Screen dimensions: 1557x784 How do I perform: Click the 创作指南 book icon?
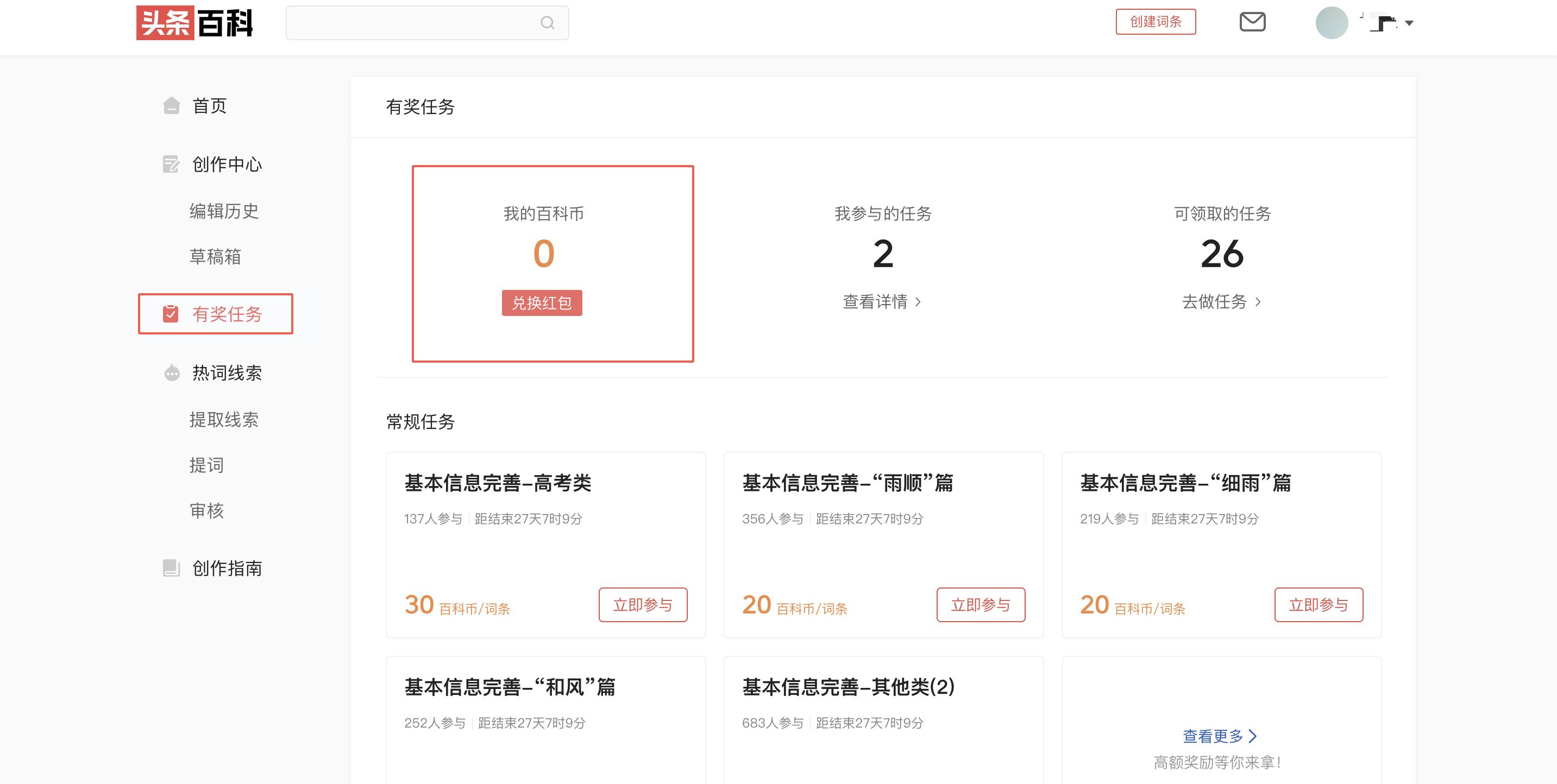point(171,567)
